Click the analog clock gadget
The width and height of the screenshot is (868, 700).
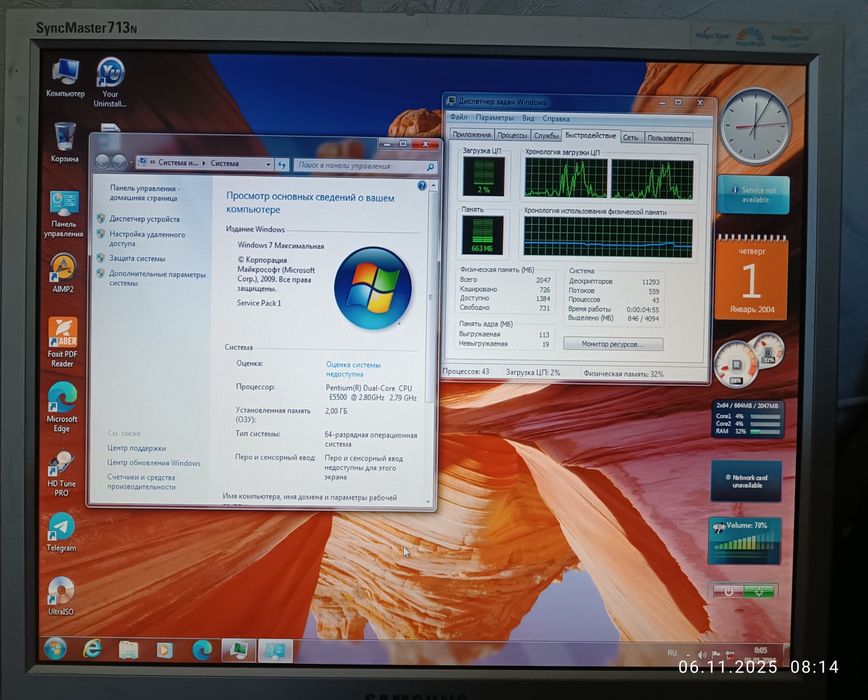click(x=755, y=126)
